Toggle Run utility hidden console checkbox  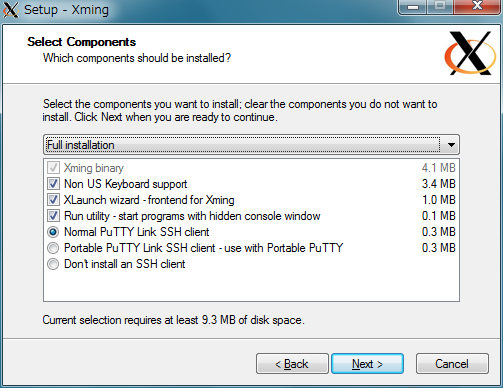point(53,216)
